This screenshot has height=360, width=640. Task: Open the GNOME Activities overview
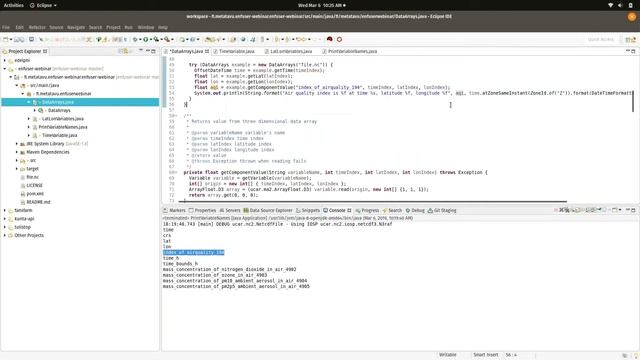[x=13, y=5]
